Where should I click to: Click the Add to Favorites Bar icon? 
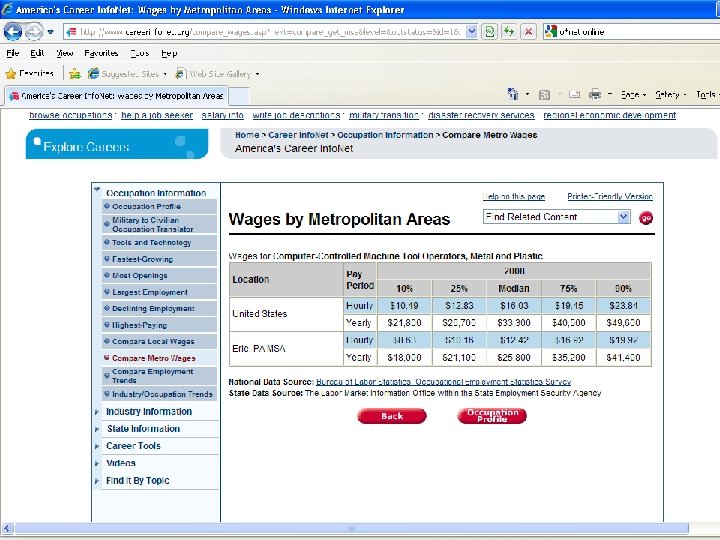coord(75,73)
